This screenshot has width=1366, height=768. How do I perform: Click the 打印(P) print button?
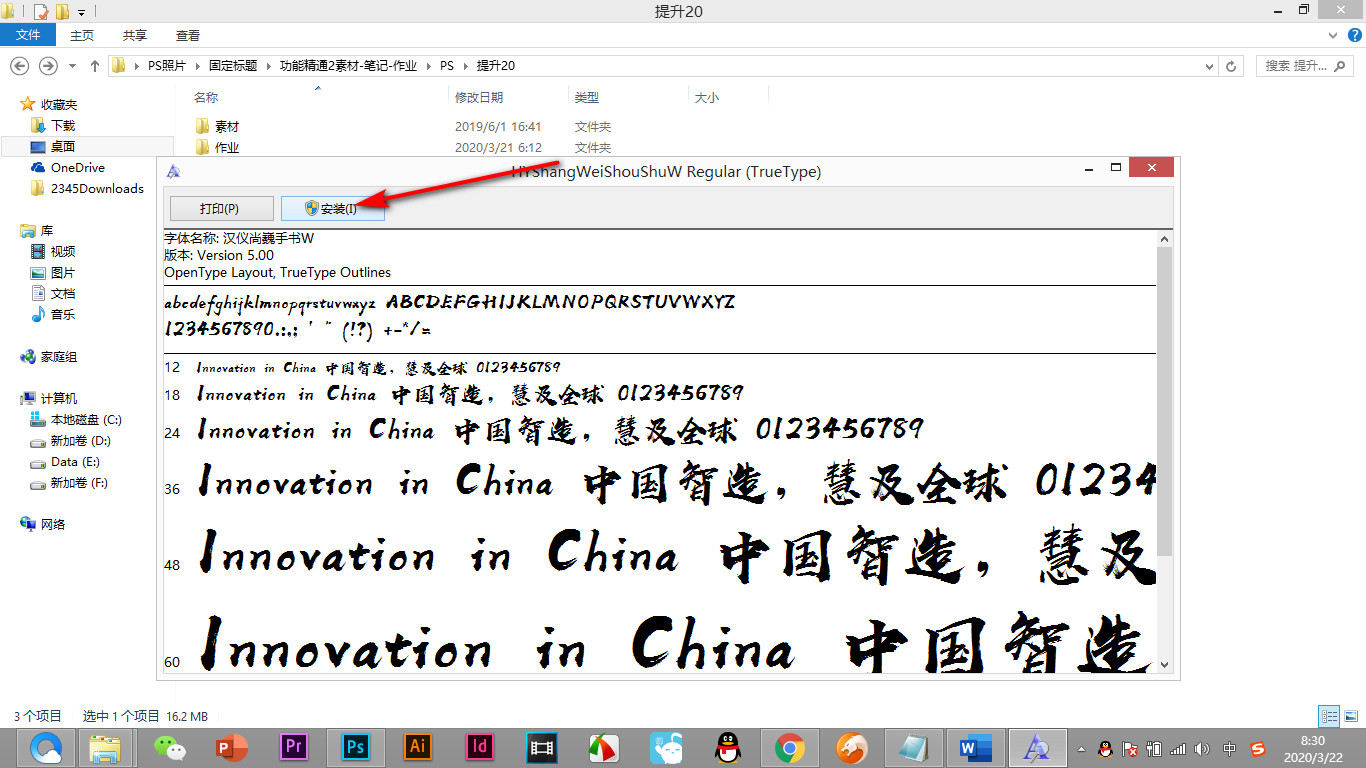[x=221, y=208]
